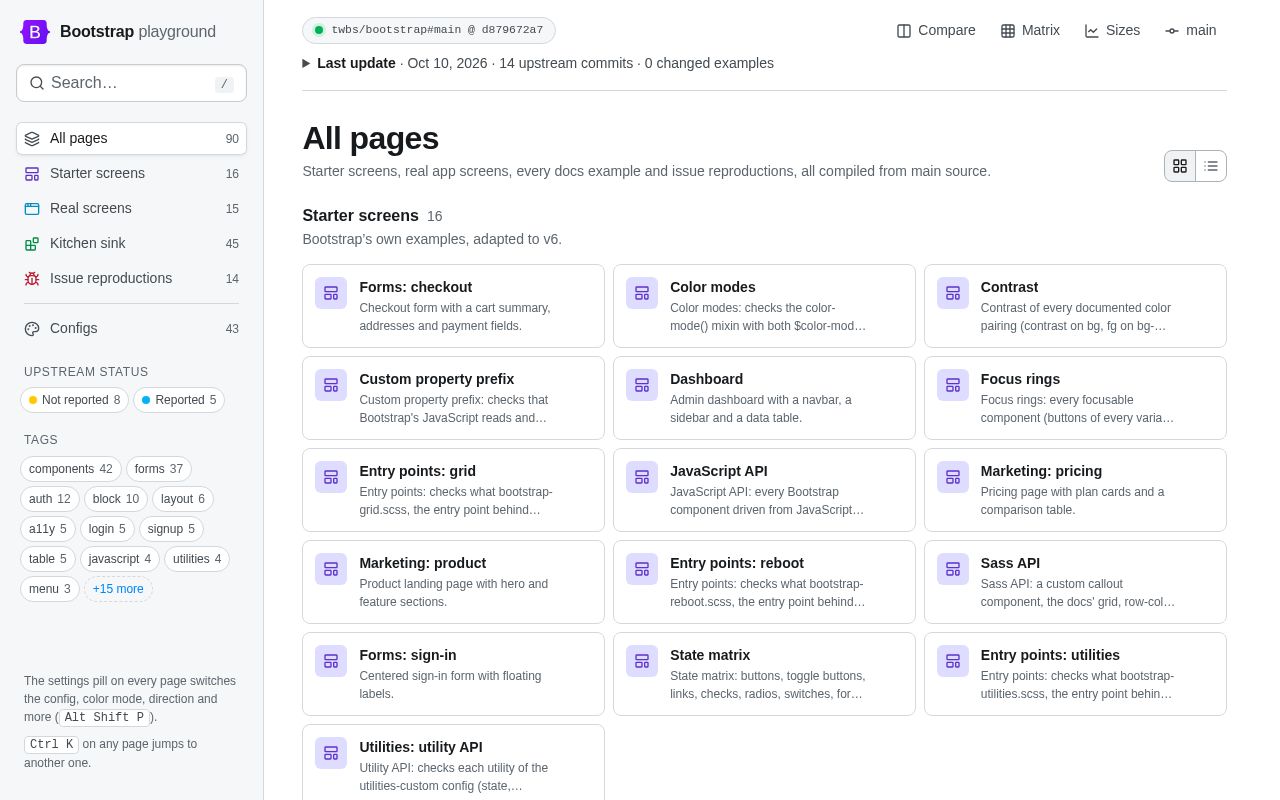Click the Bootstrap logo icon
Image resolution: width=1280 pixels, height=800 pixels.
click(35, 32)
